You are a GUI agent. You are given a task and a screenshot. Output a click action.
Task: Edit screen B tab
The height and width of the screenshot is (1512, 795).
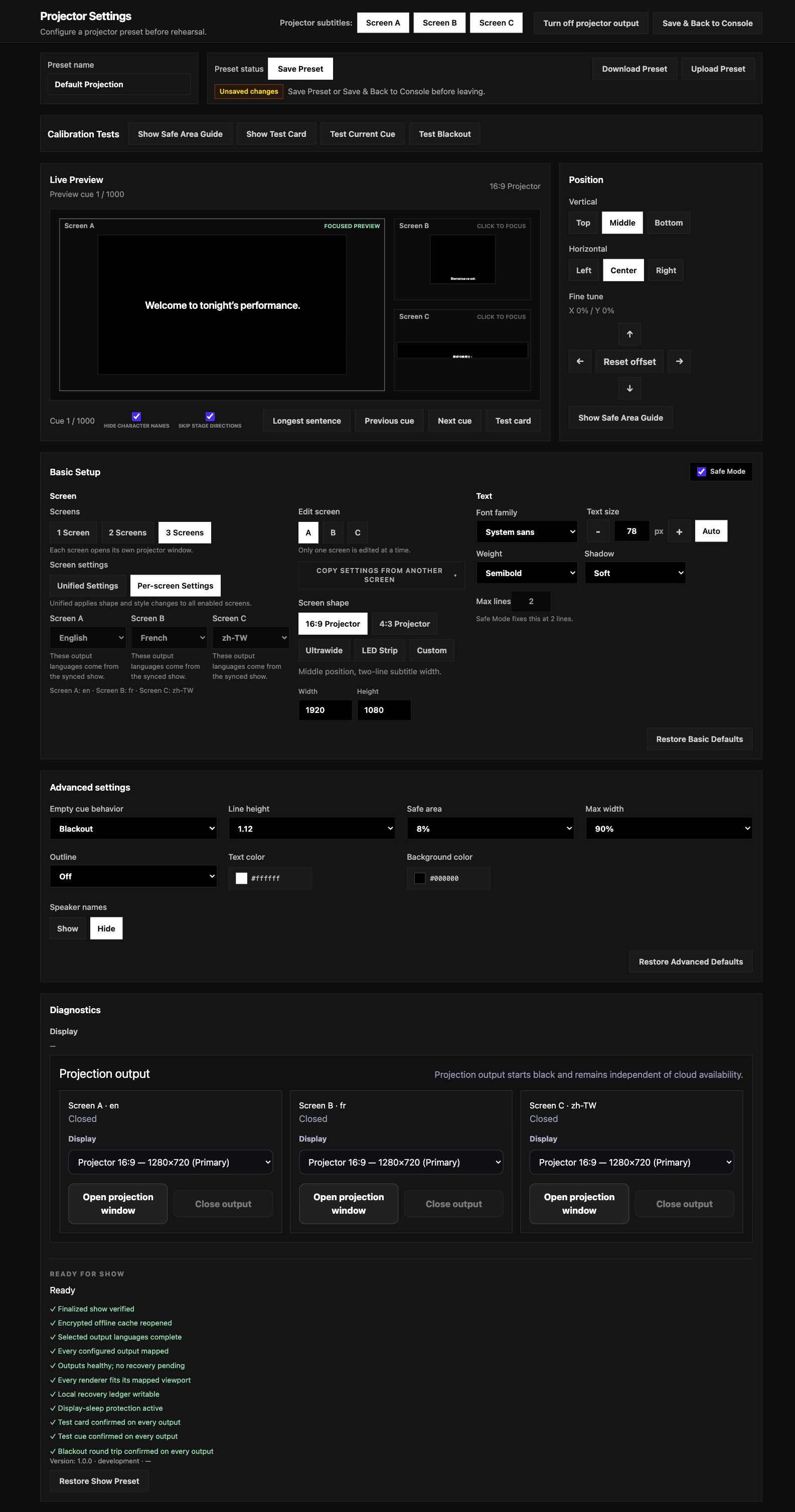[333, 533]
